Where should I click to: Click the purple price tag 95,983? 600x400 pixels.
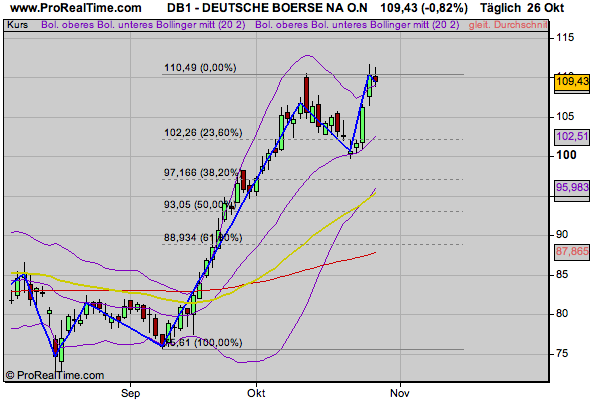click(572, 188)
